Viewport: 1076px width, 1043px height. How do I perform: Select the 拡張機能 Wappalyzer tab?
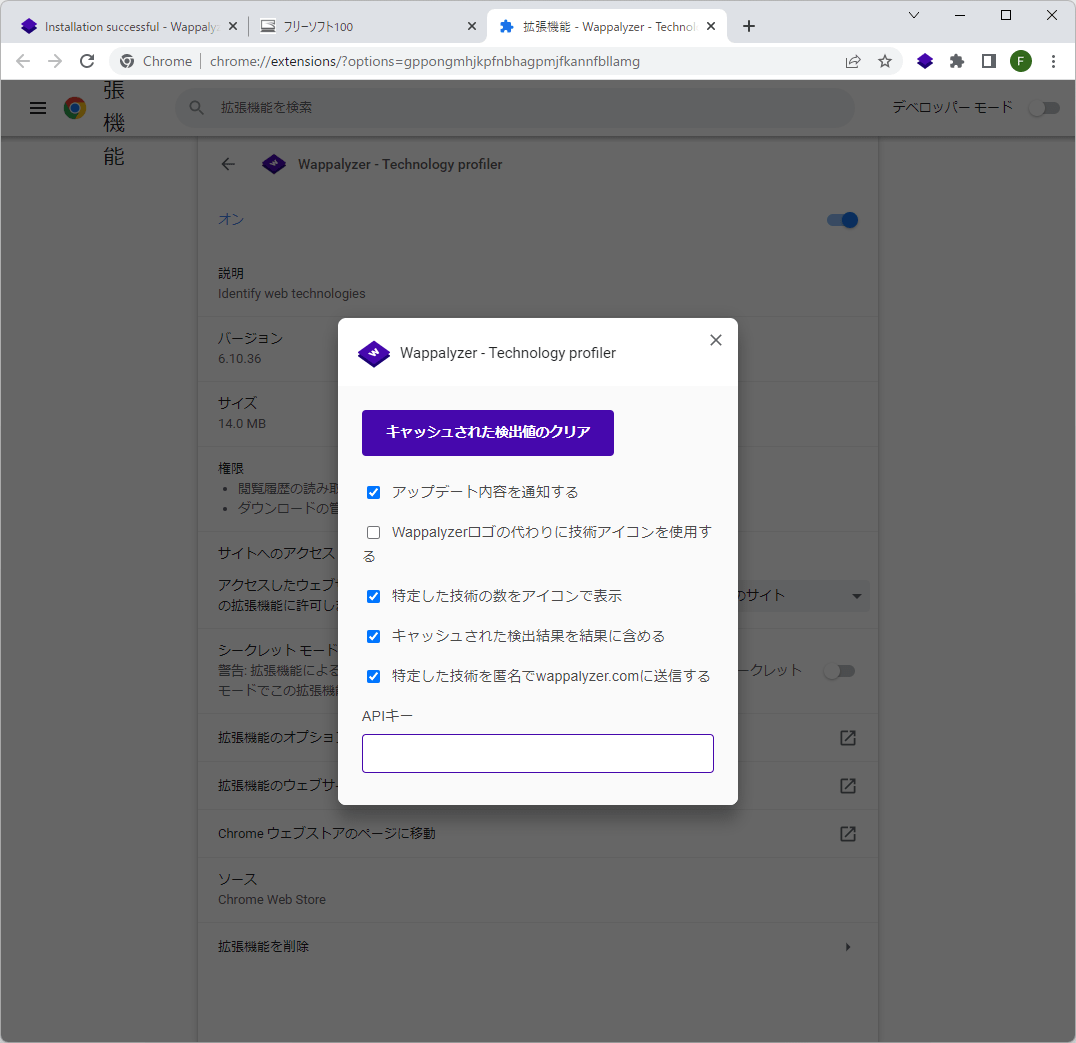point(607,26)
